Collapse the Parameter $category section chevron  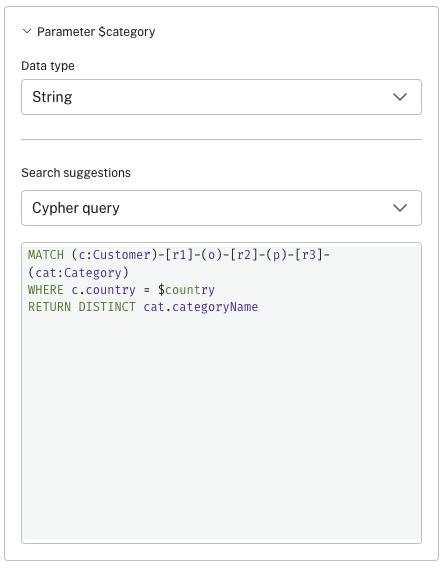tap(27, 32)
